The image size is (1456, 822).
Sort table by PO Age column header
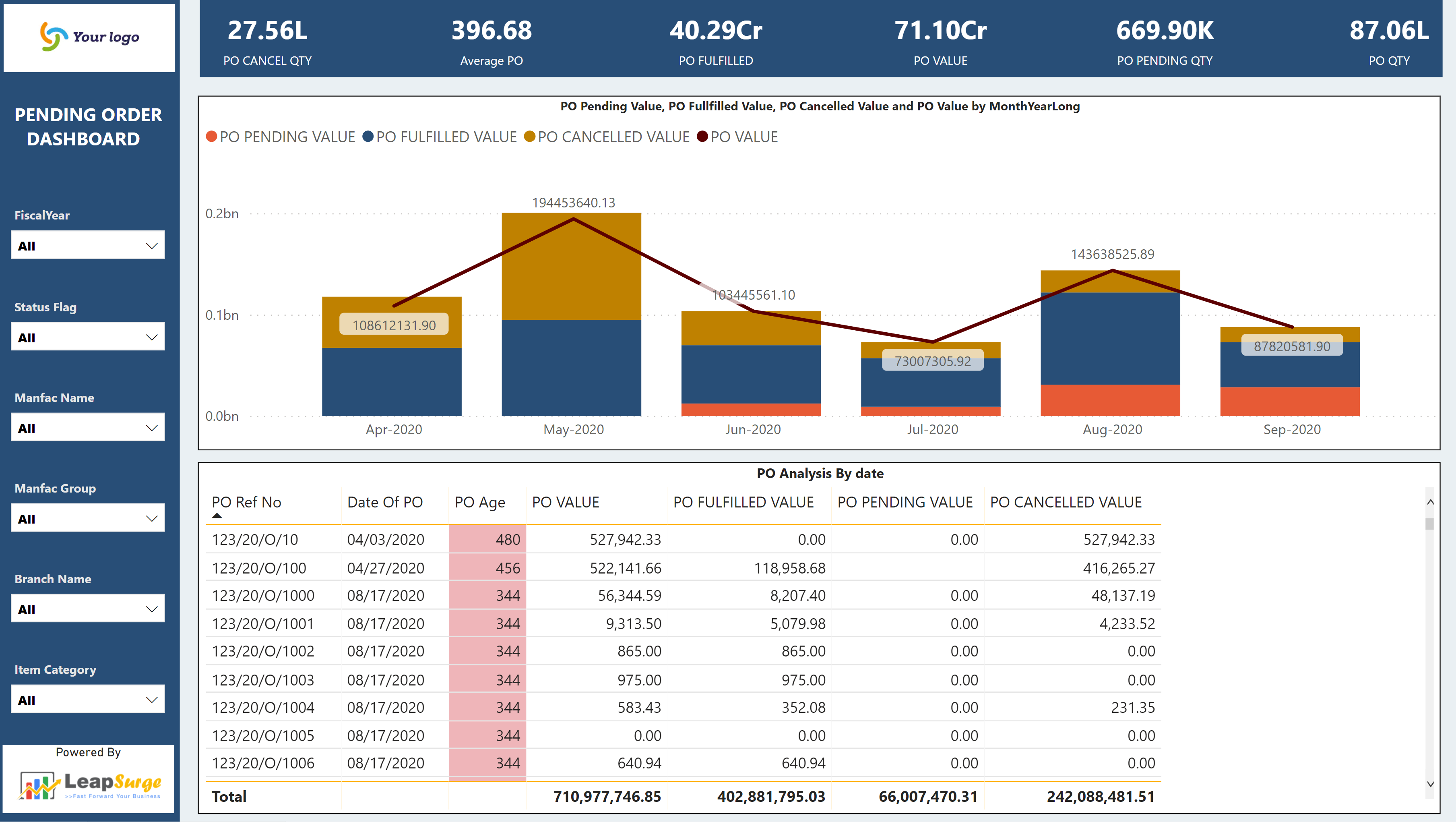coord(479,502)
